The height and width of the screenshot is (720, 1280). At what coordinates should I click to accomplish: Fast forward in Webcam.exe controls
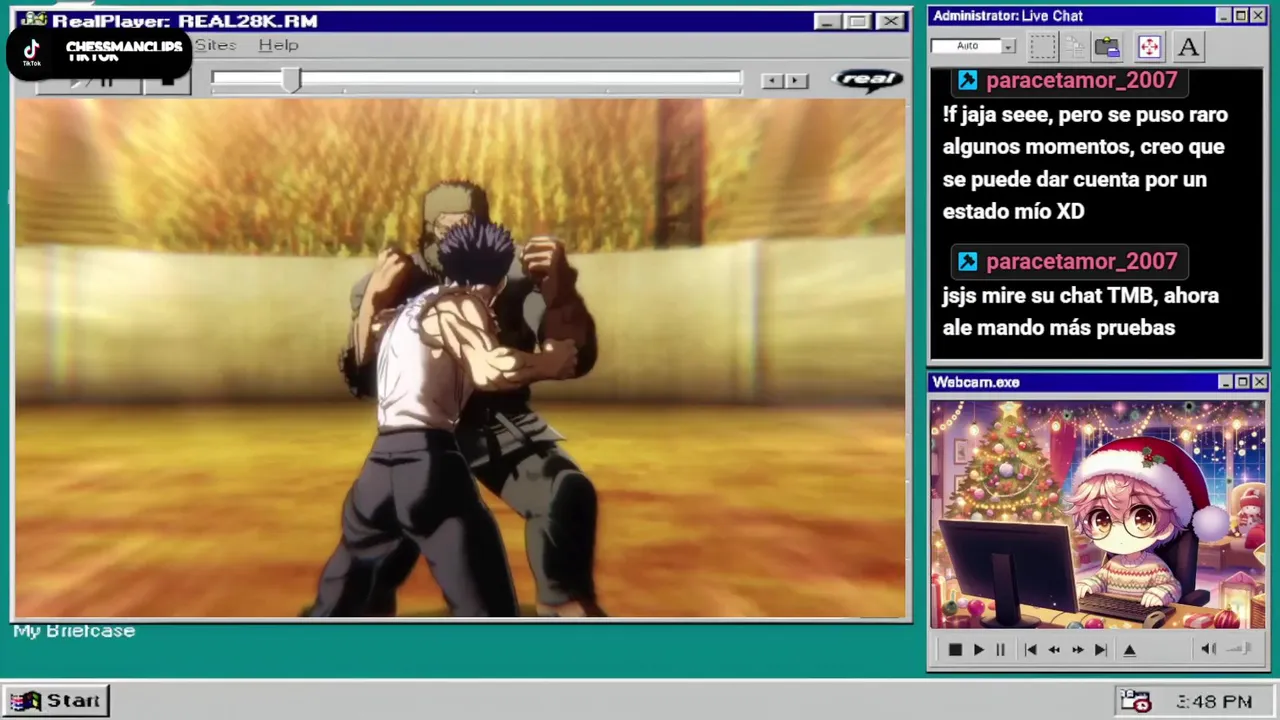[1077, 650]
